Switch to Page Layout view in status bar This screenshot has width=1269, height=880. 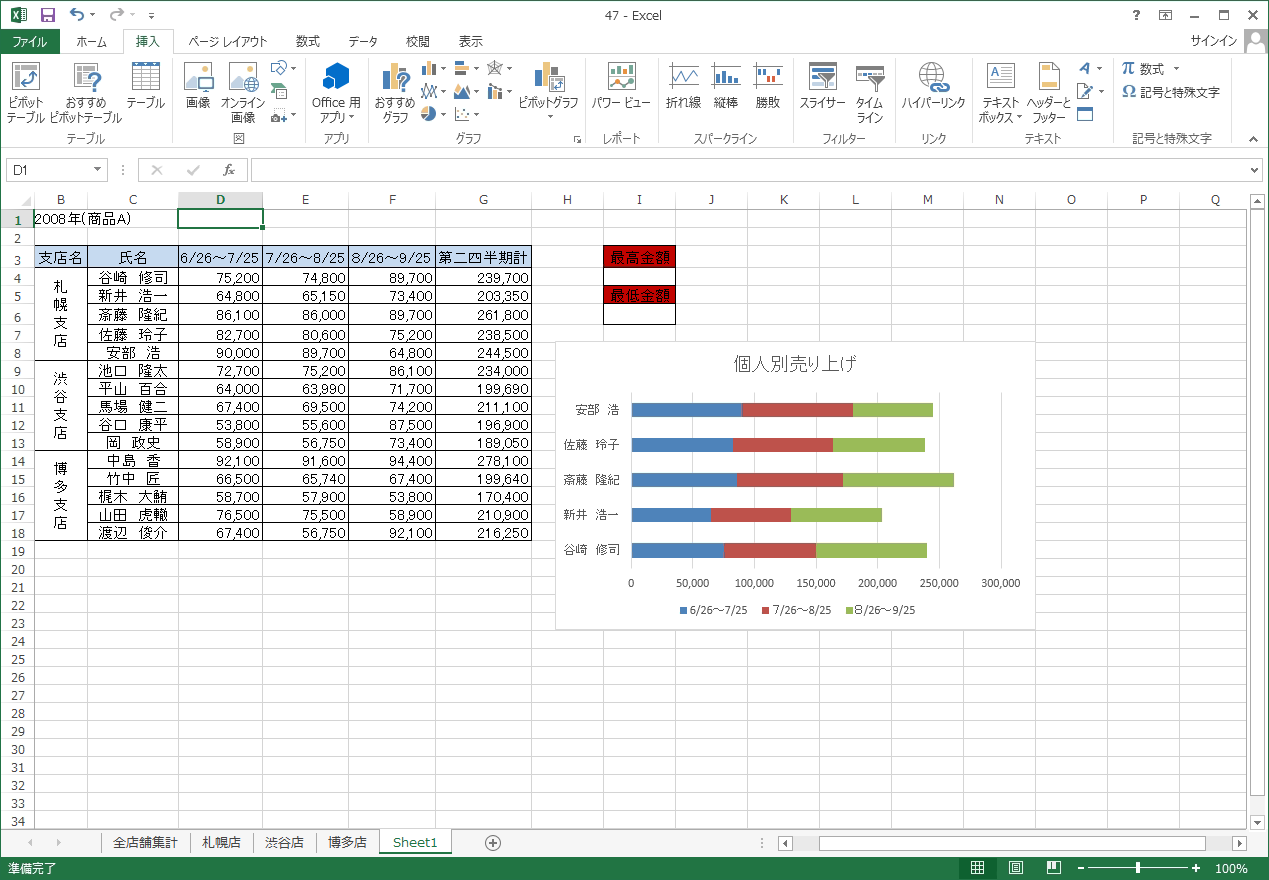pos(1015,868)
